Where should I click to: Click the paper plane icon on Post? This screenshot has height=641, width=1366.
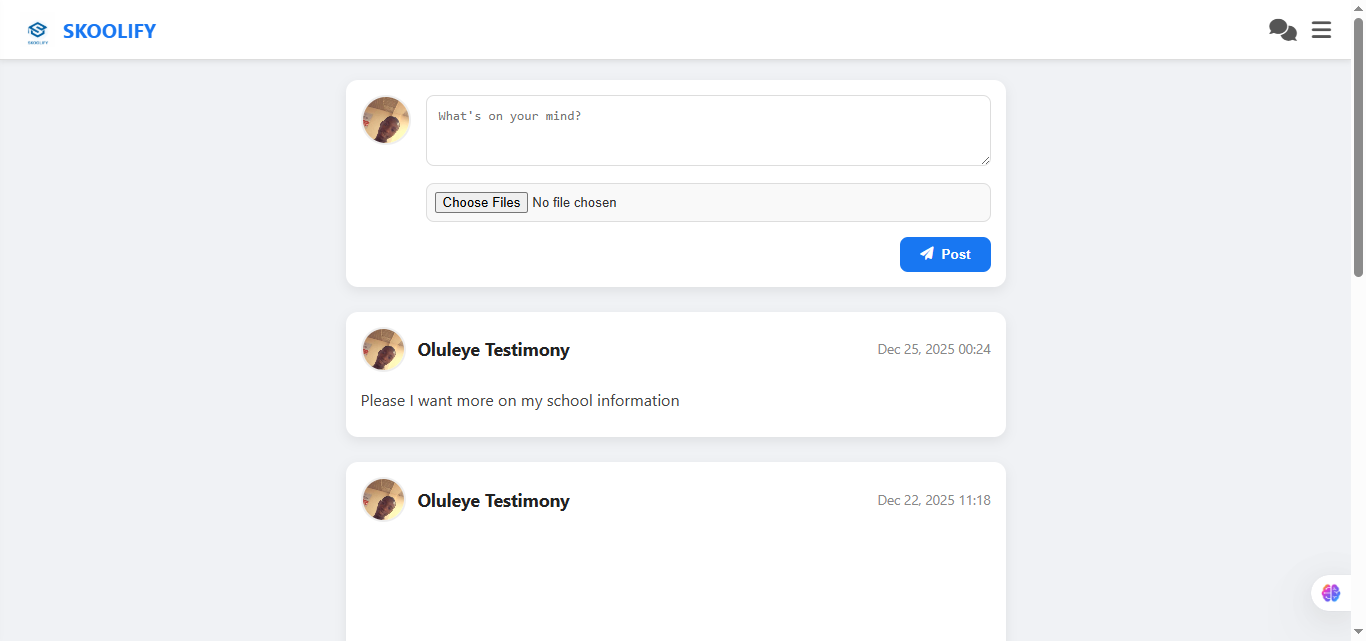(x=927, y=254)
